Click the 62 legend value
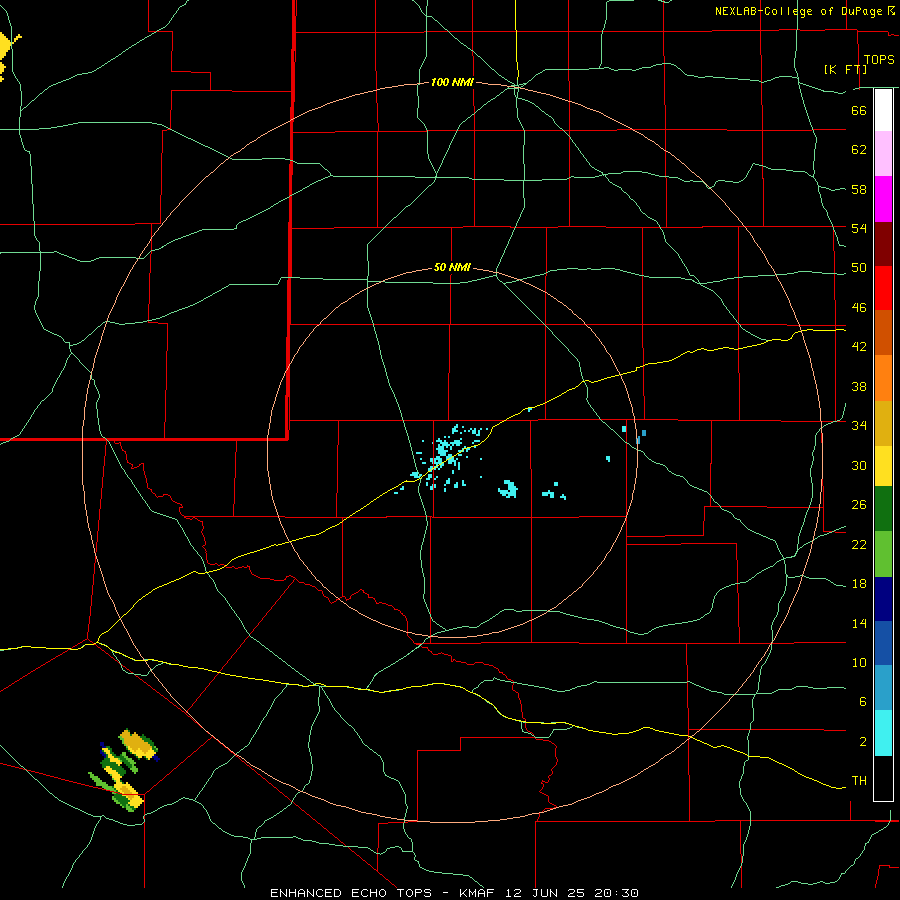This screenshot has height=900, width=900. pos(859,150)
